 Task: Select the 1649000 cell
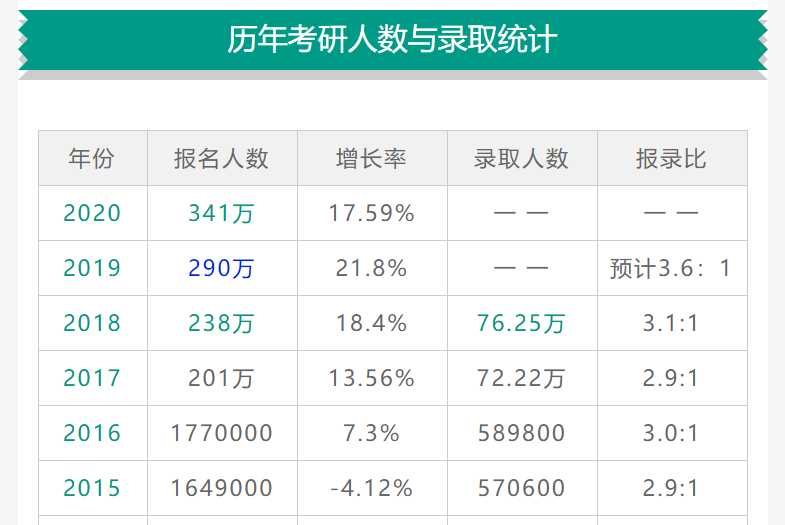pyautogui.click(x=221, y=488)
